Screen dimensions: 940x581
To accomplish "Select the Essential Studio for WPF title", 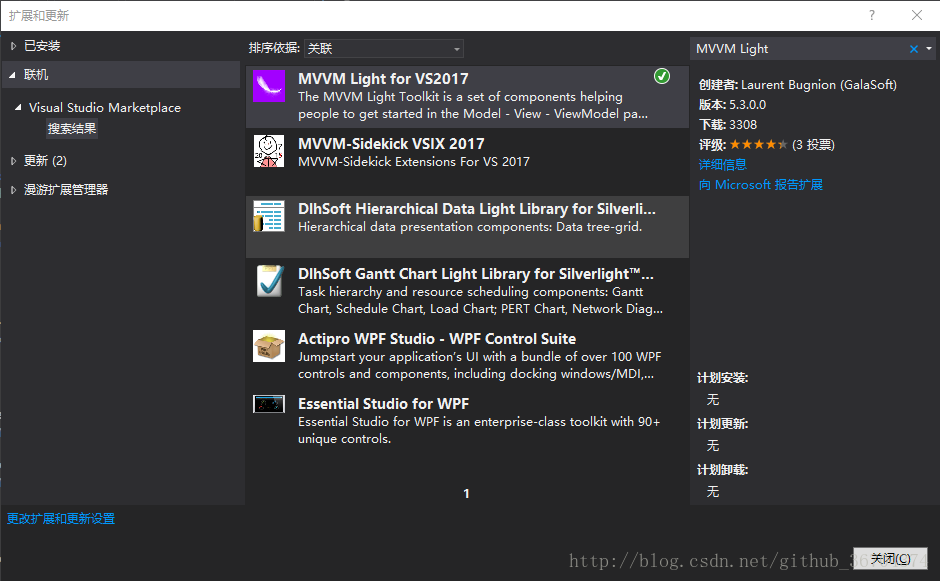I will (x=384, y=404).
